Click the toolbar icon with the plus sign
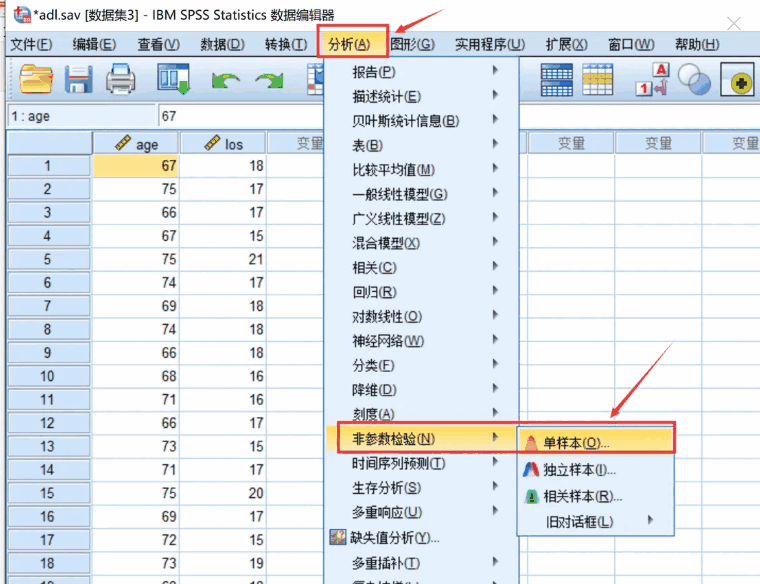 click(x=738, y=80)
